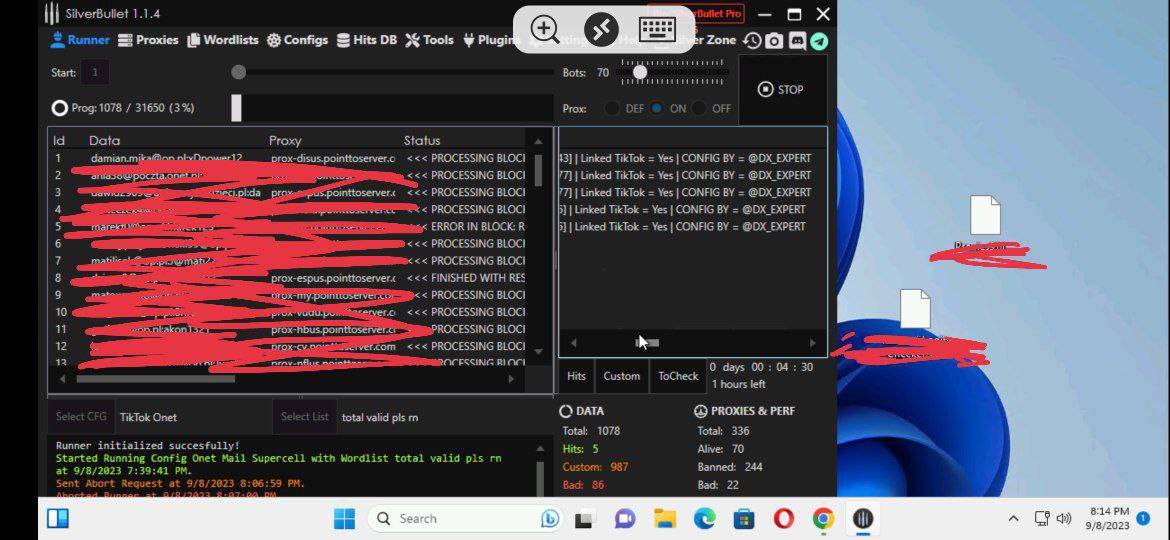The width and height of the screenshot is (1170, 540).
Task: Open the Proxies tab
Action: [148, 40]
